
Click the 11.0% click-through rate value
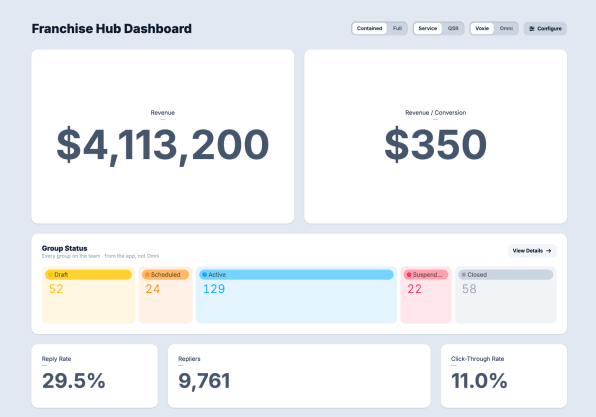pyautogui.click(x=479, y=381)
